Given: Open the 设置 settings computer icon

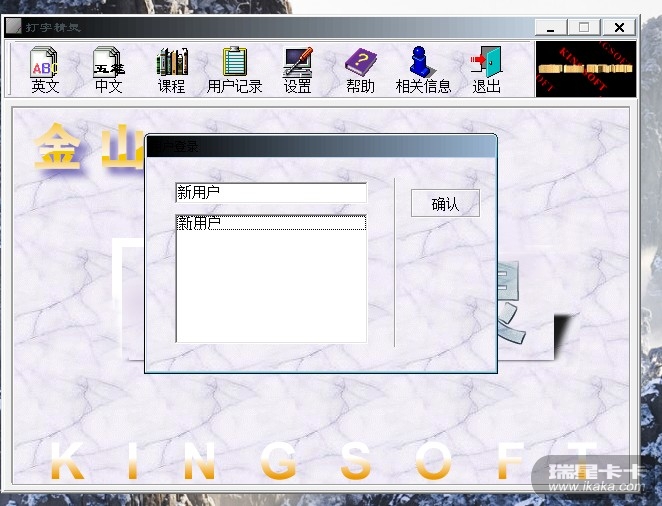Looking at the screenshot, I should (x=298, y=70).
